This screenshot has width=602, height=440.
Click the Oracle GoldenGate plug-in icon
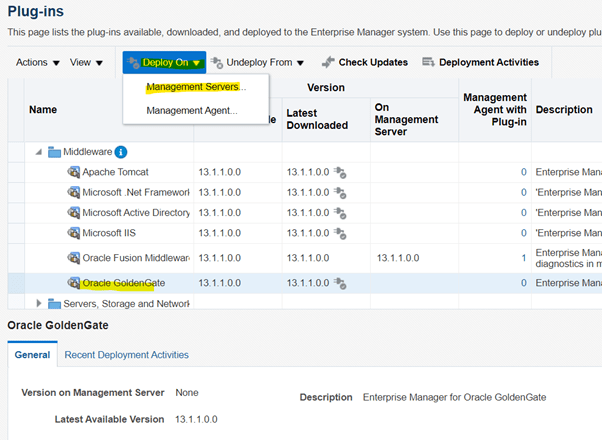pyautogui.click(x=73, y=283)
